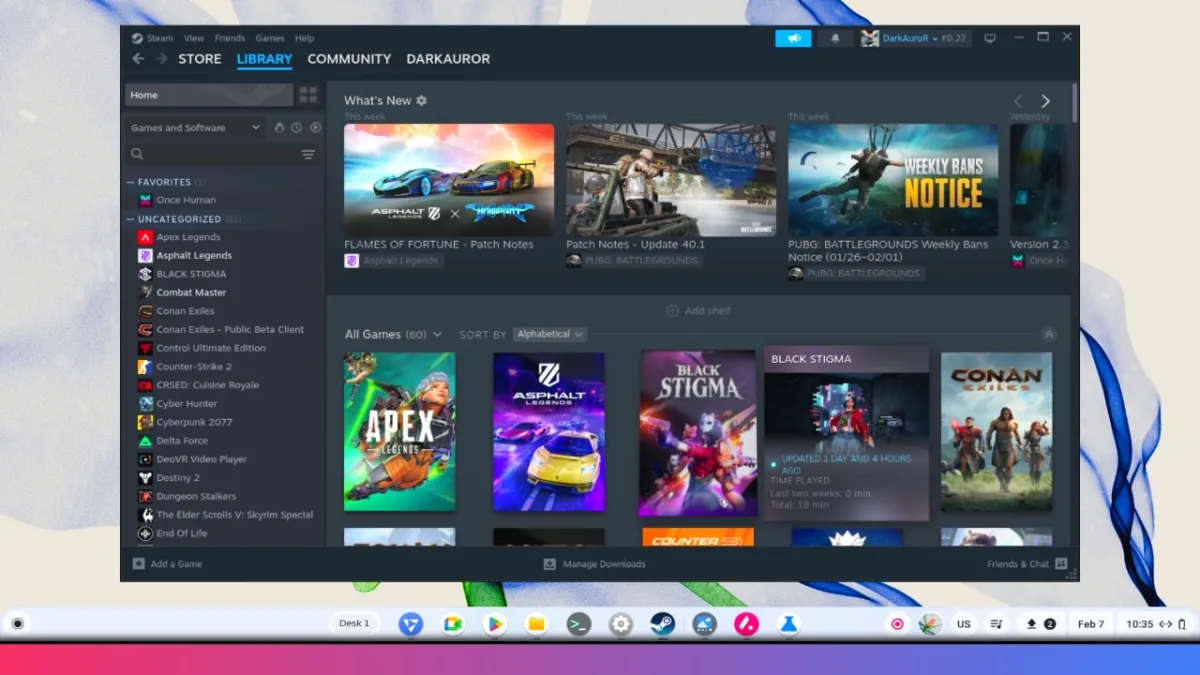Click Manage Downloads
The width and height of the screenshot is (1200, 675).
[594, 564]
